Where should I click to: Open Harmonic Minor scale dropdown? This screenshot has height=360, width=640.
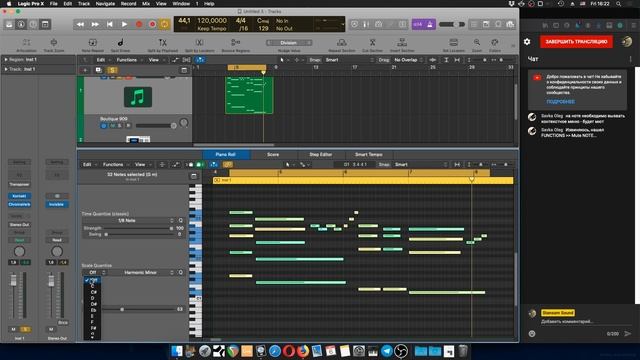coord(142,272)
